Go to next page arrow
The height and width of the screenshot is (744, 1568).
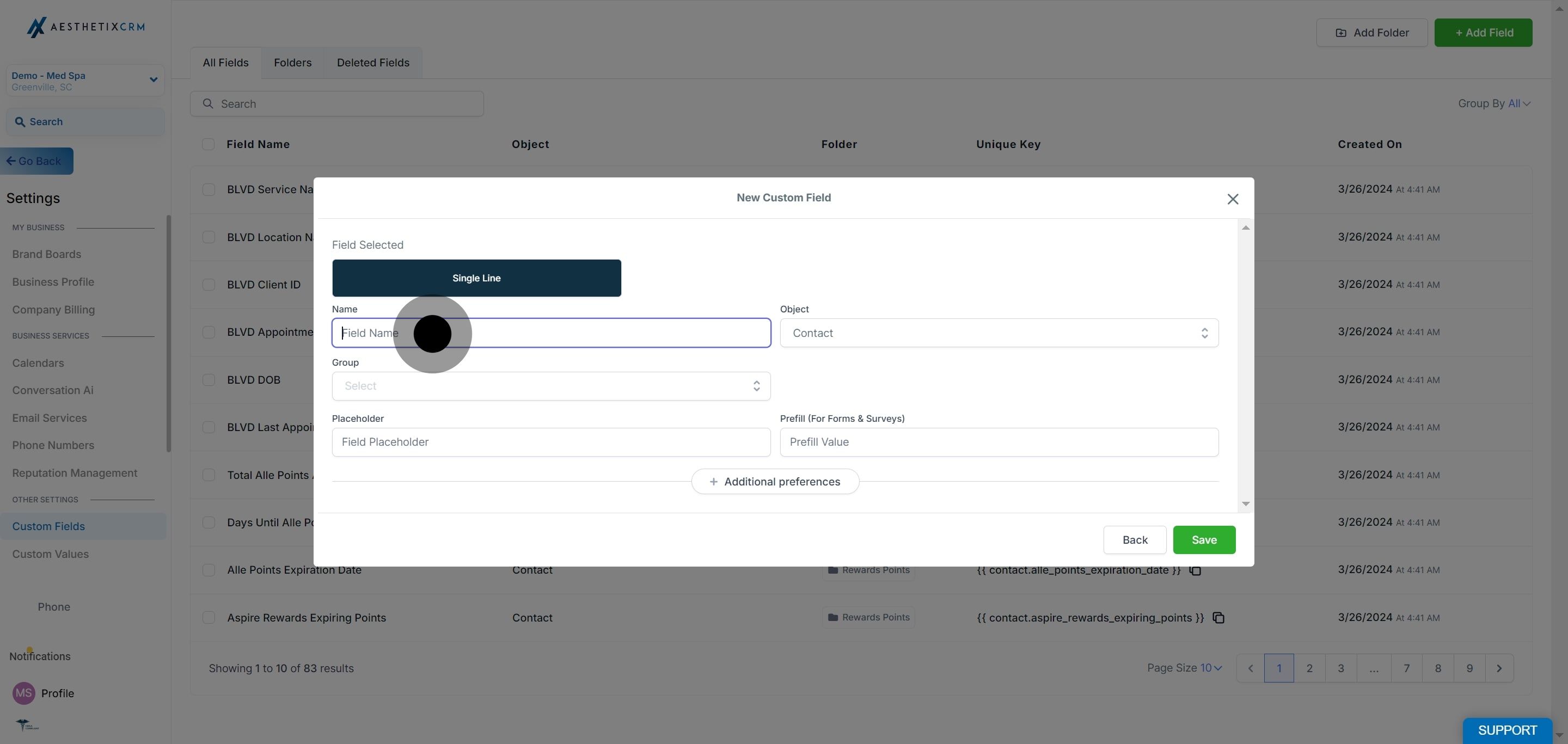tap(1499, 668)
